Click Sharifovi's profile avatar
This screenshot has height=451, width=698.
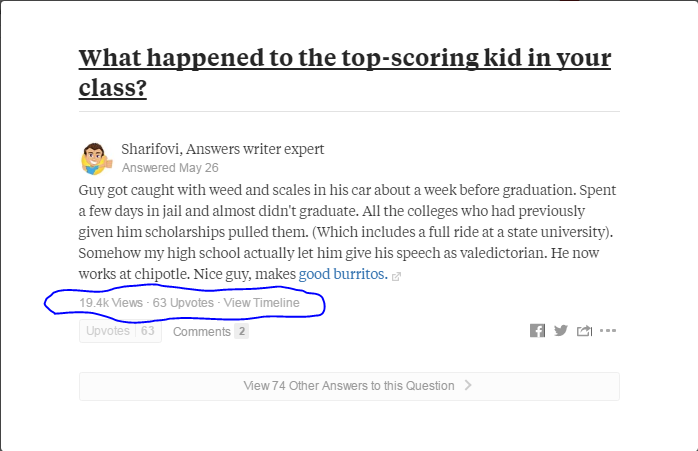pyautogui.click(x=95, y=158)
